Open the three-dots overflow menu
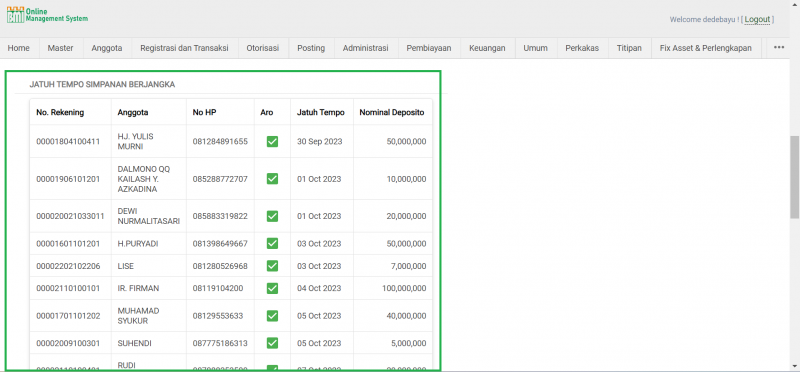The image size is (800, 372). point(779,48)
